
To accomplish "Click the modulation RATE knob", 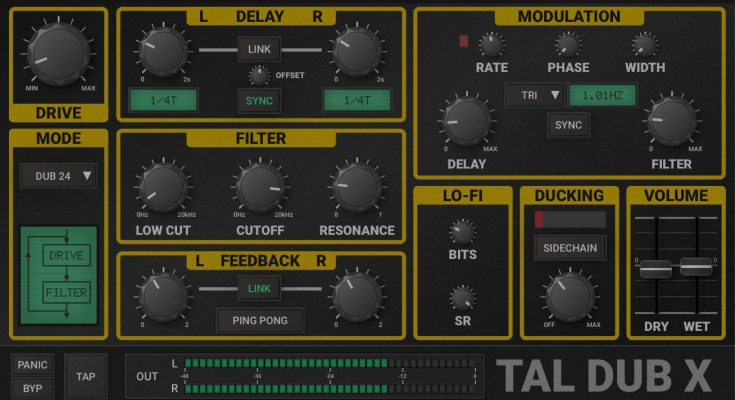I will (491, 44).
